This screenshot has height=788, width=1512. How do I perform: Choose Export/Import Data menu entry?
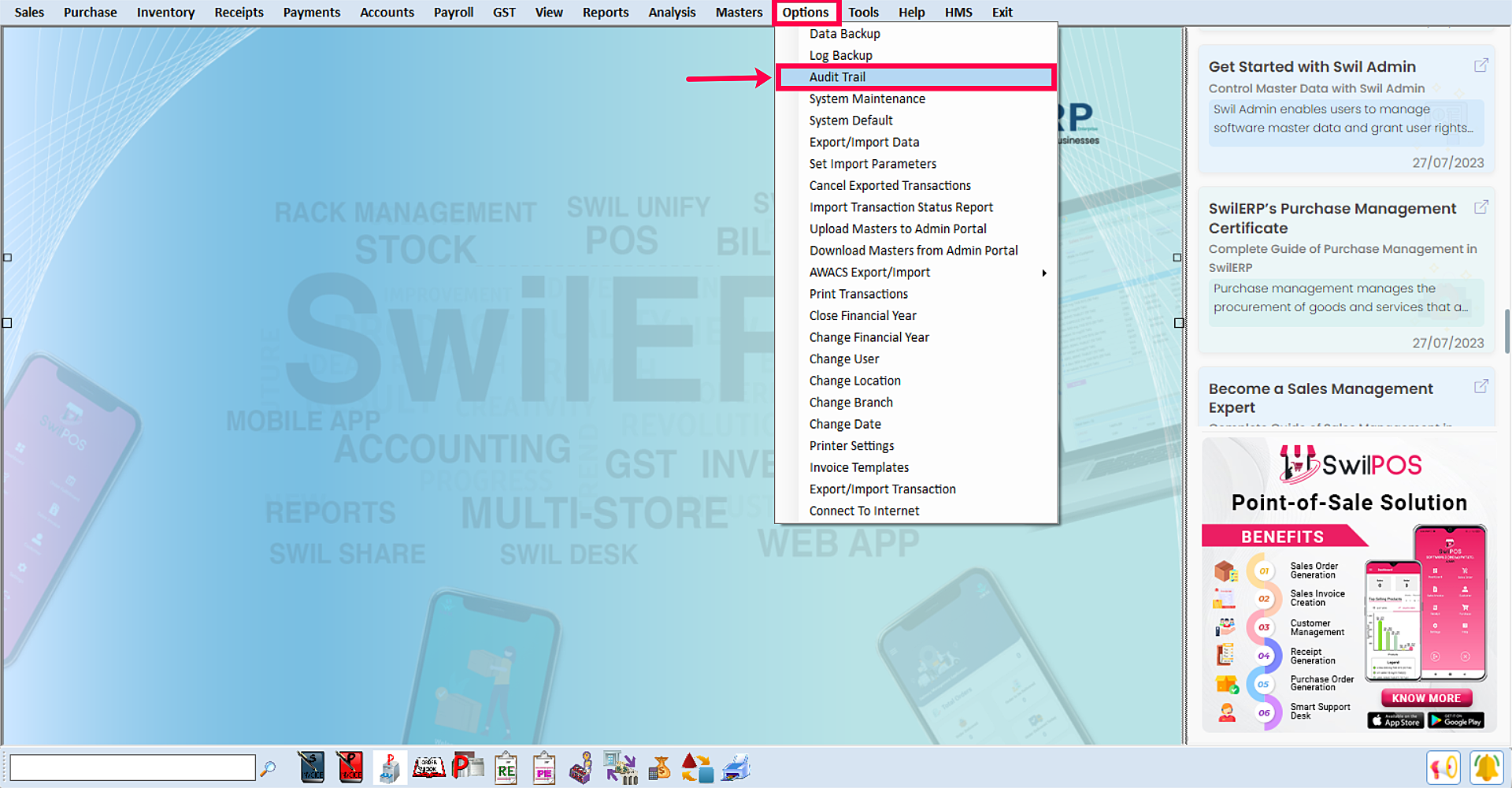916,142
